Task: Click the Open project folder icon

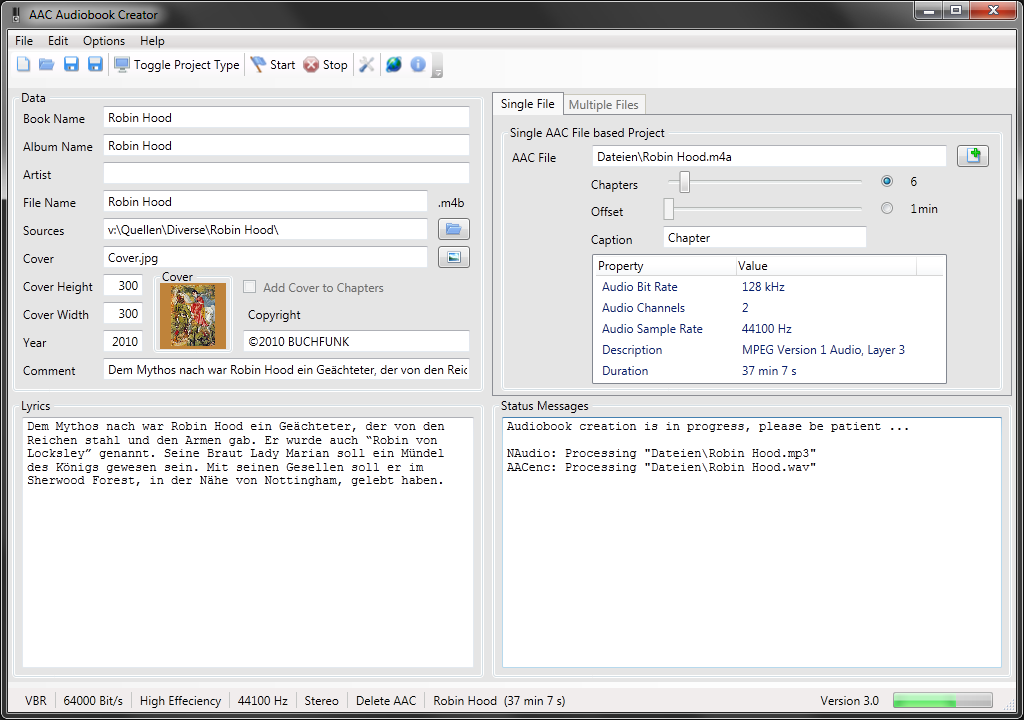Action: tap(46, 65)
